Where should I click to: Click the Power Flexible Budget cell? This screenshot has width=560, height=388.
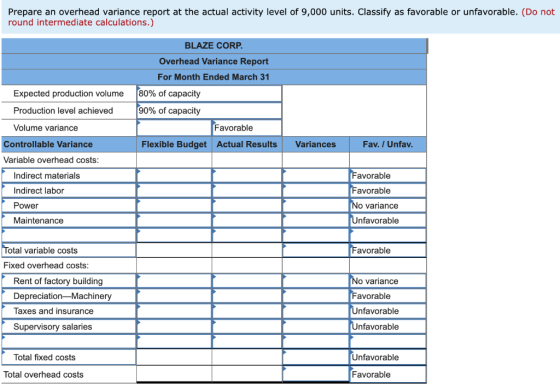[174, 206]
